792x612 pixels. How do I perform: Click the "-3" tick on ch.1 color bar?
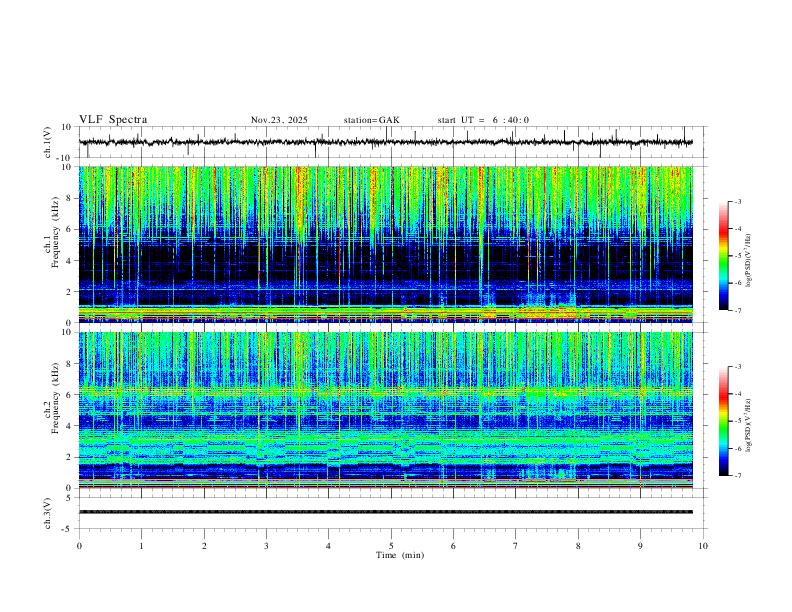738,201
